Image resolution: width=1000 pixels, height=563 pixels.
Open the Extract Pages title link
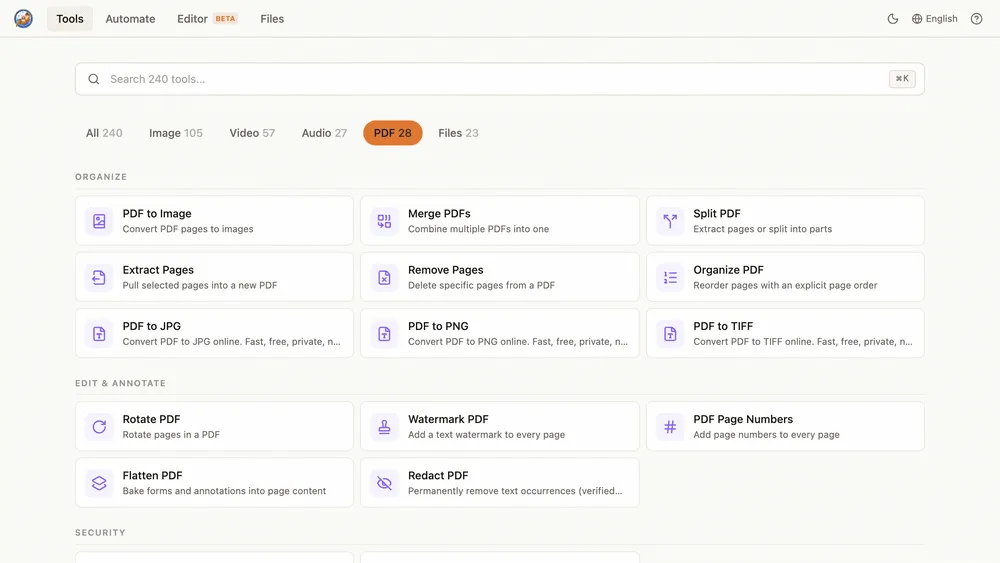pos(158,270)
